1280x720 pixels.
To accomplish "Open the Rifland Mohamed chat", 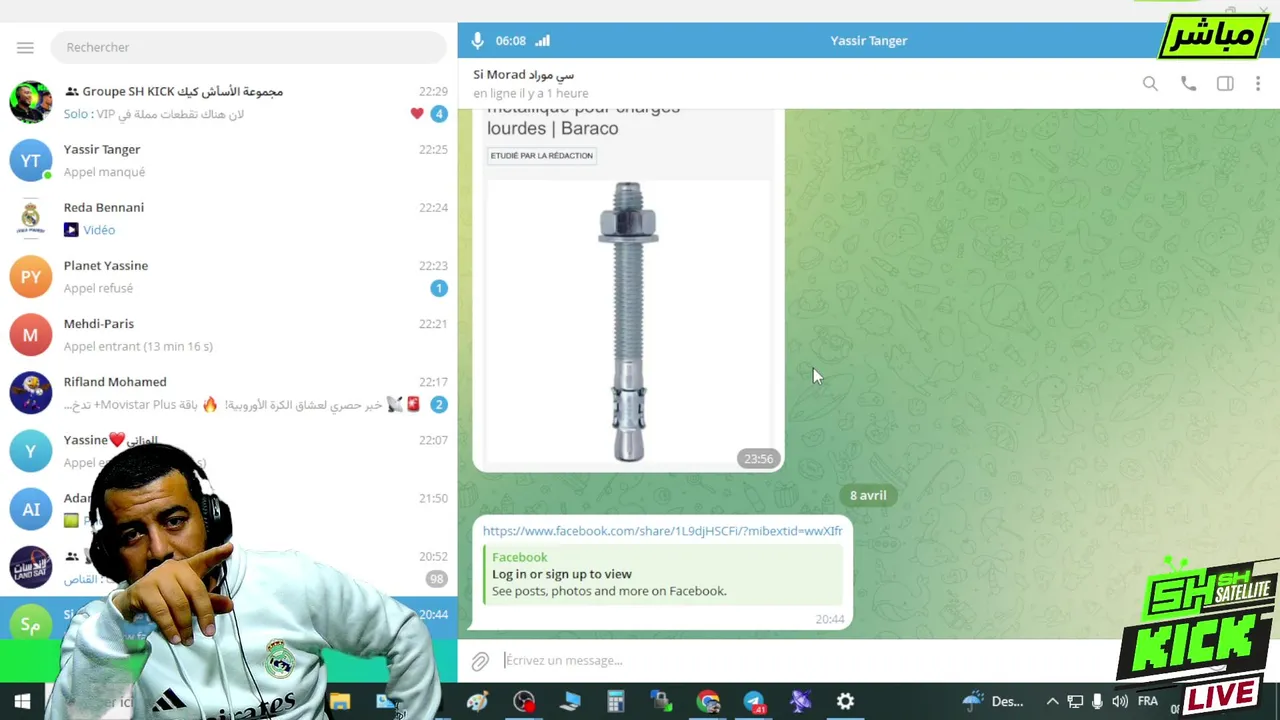I will click(228, 392).
